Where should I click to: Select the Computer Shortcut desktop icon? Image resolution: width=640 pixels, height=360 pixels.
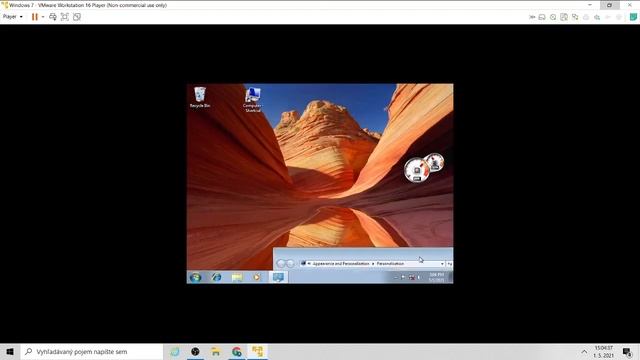pyautogui.click(x=253, y=100)
